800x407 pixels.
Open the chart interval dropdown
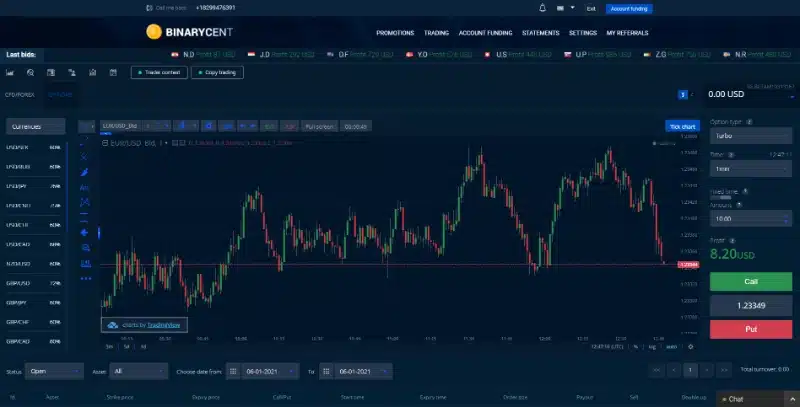156,126
